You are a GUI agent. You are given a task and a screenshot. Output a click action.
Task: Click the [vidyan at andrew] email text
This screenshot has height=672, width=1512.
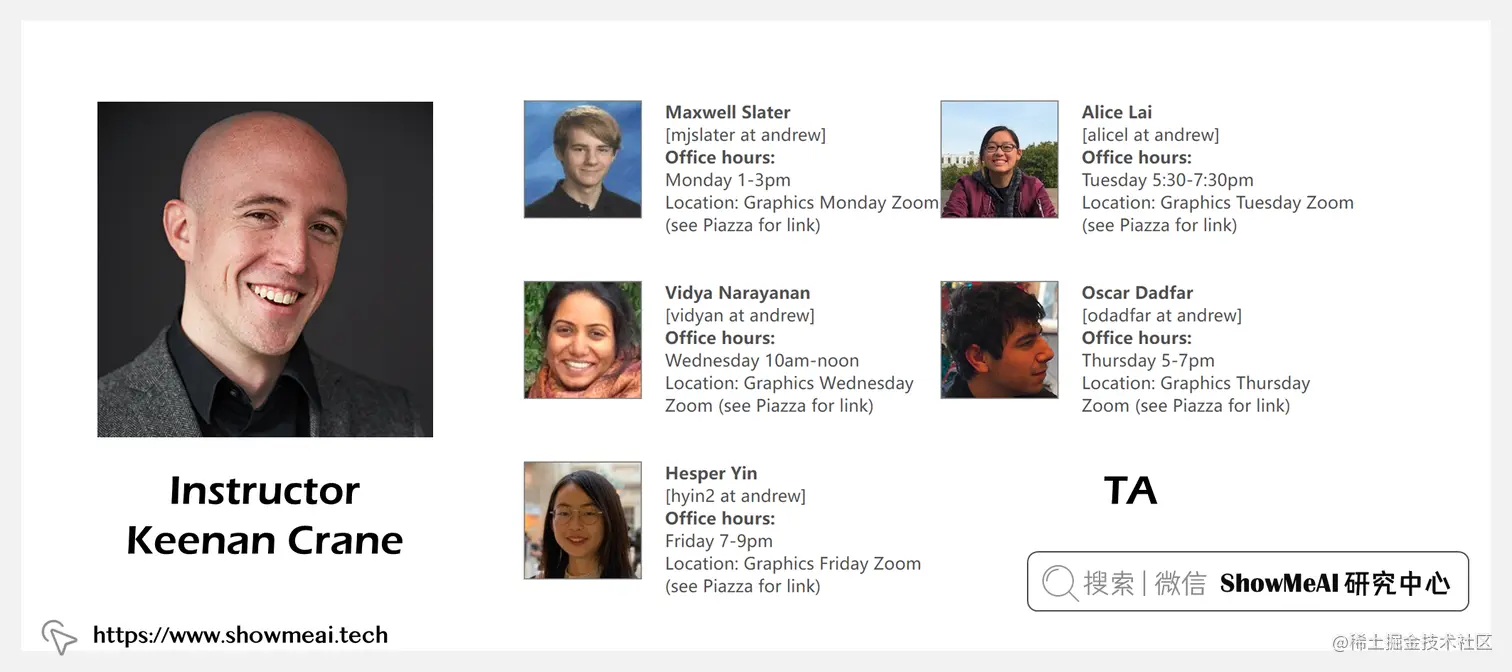[x=739, y=315]
